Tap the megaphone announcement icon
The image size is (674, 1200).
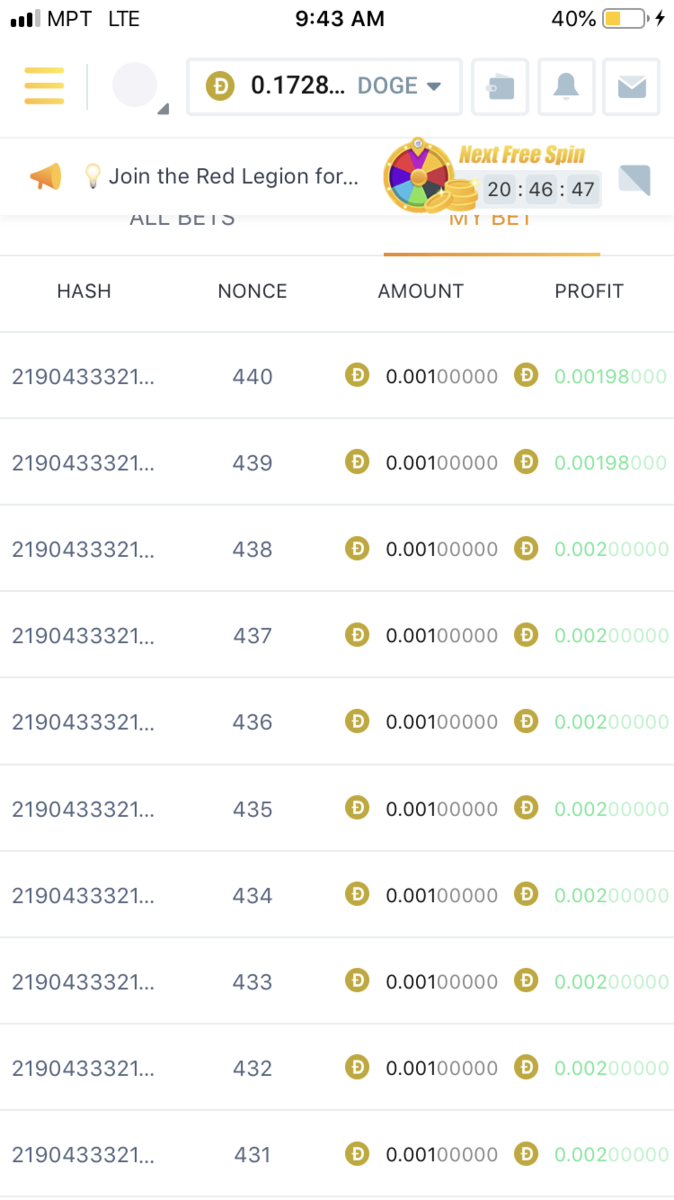45,177
